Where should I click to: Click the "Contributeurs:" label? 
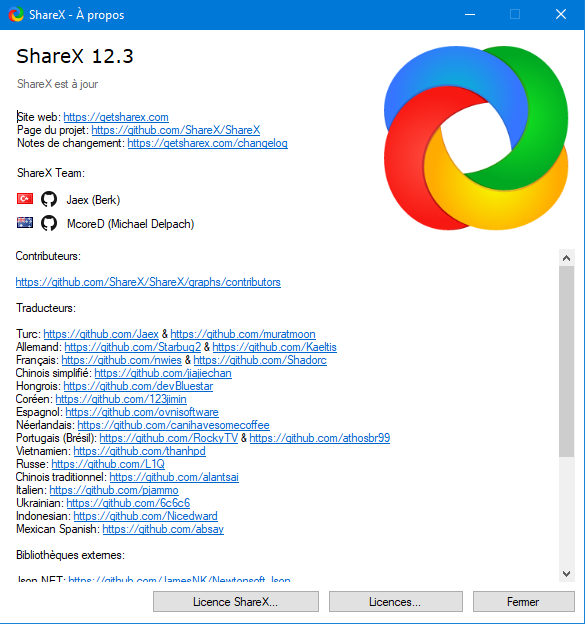(48, 256)
